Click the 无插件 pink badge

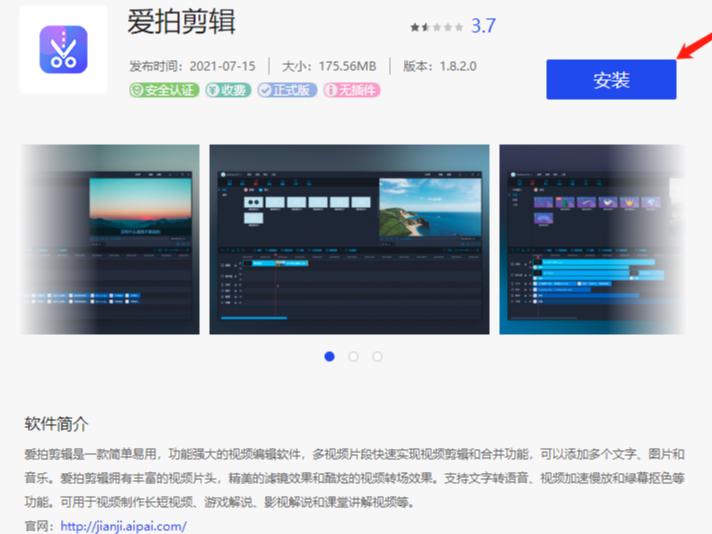pos(351,90)
